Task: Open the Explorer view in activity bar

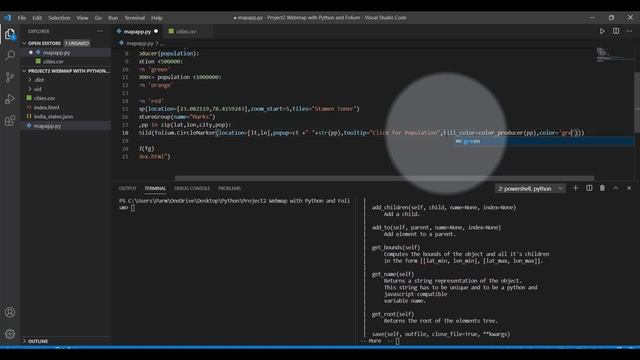Action: (x=10, y=34)
